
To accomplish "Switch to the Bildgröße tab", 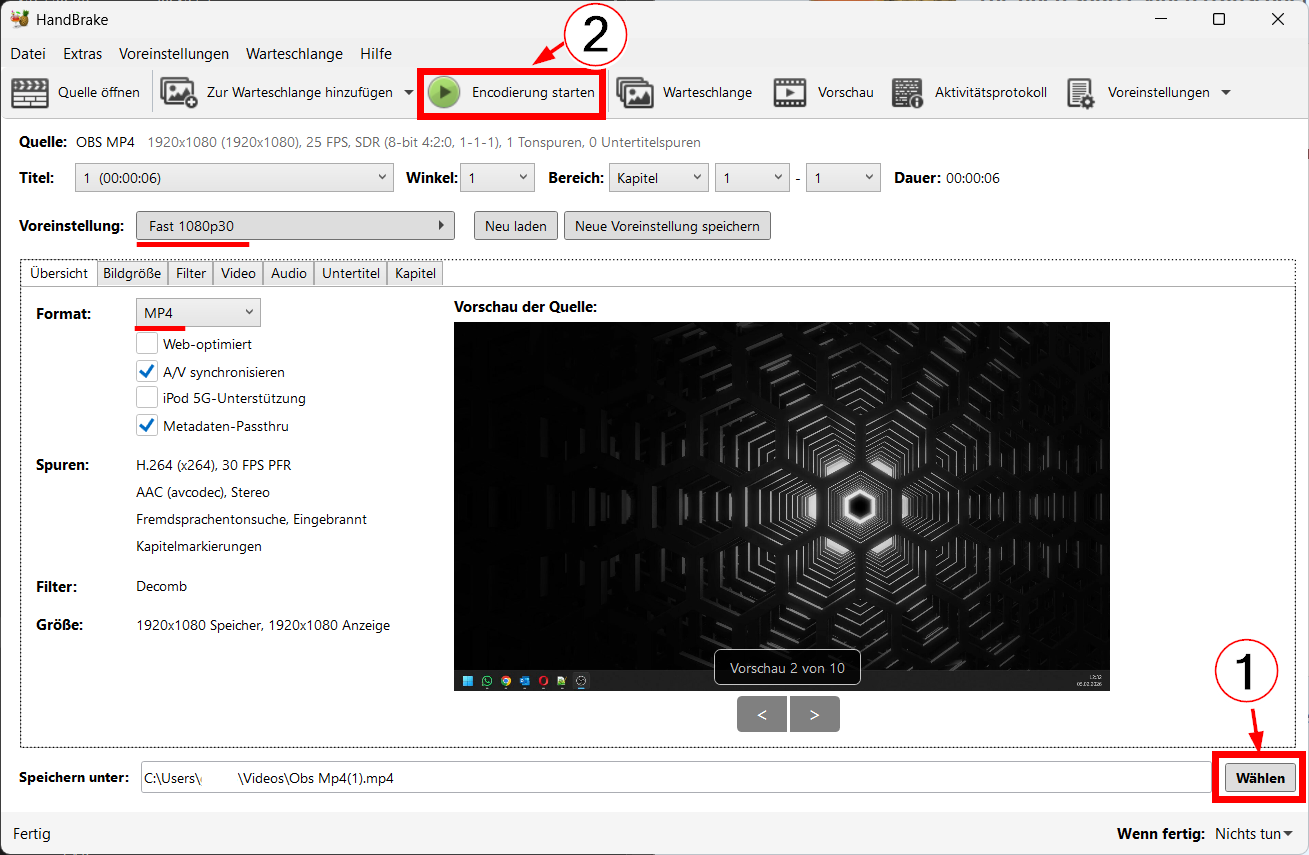I will pos(131,273).
